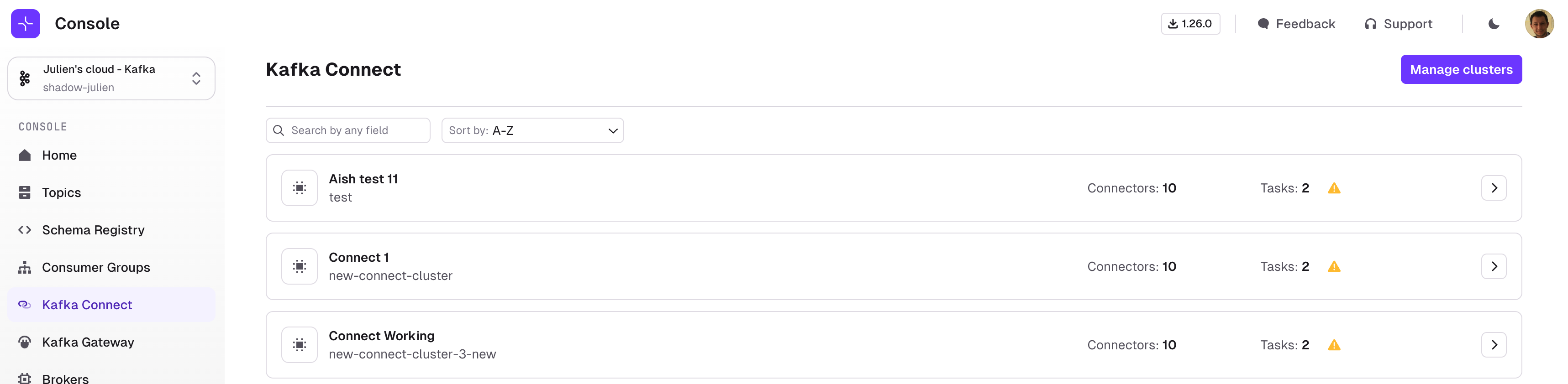
Task: Toggle dark mode with the moon icon
Action: click(x=1493, y=24)
